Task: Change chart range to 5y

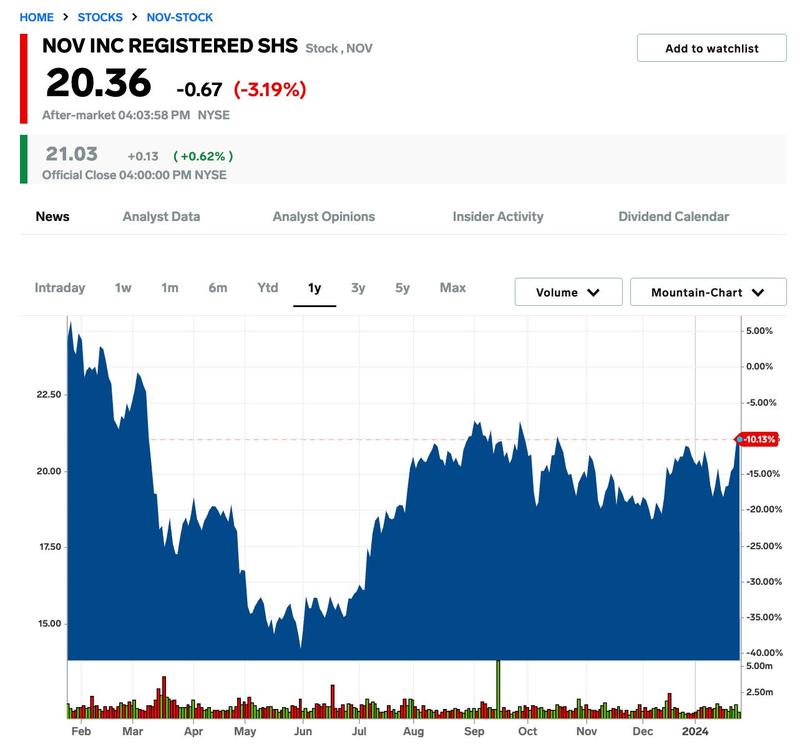Action: tap(403, 288)
